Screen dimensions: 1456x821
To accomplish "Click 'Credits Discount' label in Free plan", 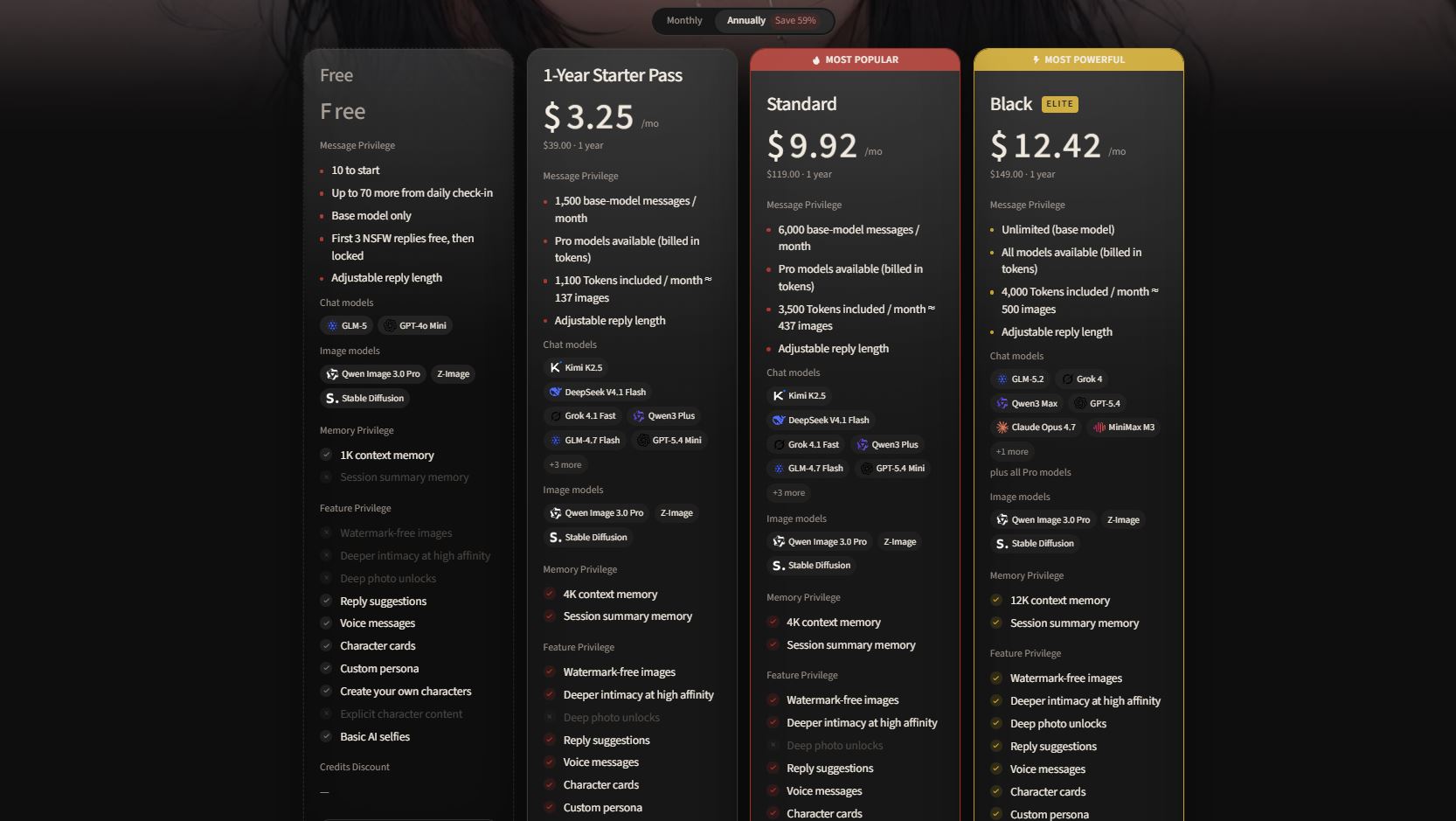I will (x=355, y=768).
